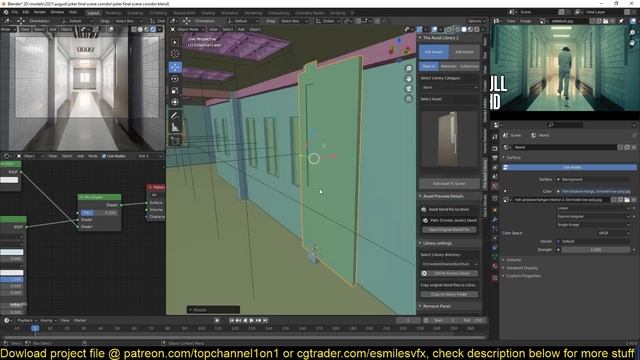The height and width of the screenshot is (360, 640).
Task: Open the Equirectangular projection dropdown
Action: [593, 216]
